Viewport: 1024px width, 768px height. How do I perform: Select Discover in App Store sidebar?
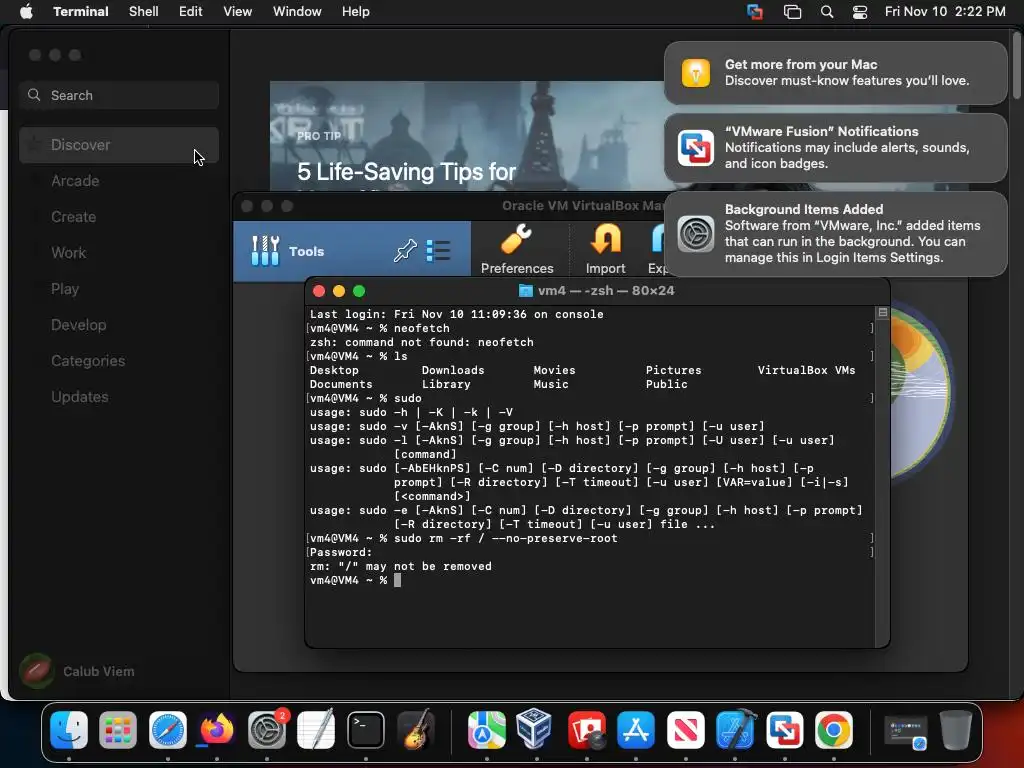point(119,145)
